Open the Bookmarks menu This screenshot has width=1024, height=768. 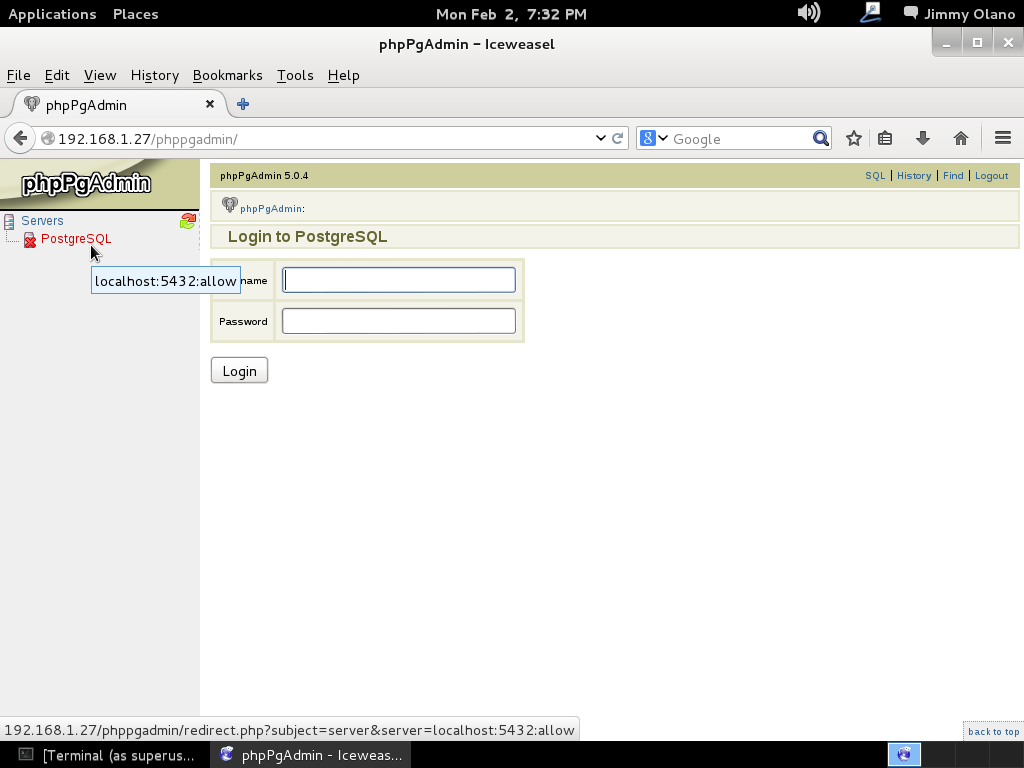(227, 75)
